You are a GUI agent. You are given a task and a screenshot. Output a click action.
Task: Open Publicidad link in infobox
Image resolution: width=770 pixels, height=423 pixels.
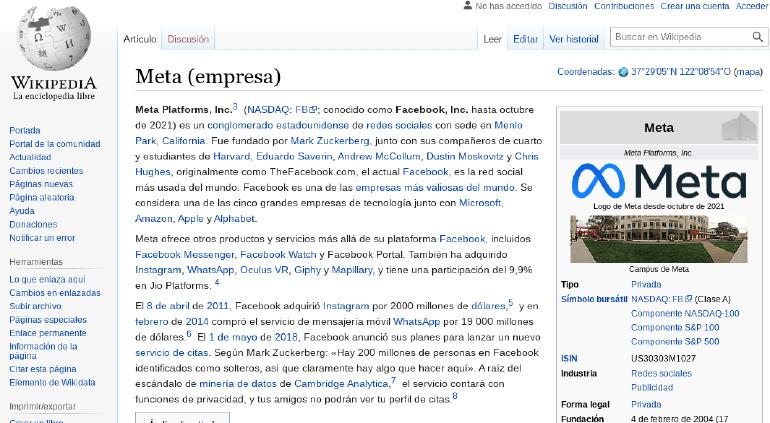click(x=652, y=388)
